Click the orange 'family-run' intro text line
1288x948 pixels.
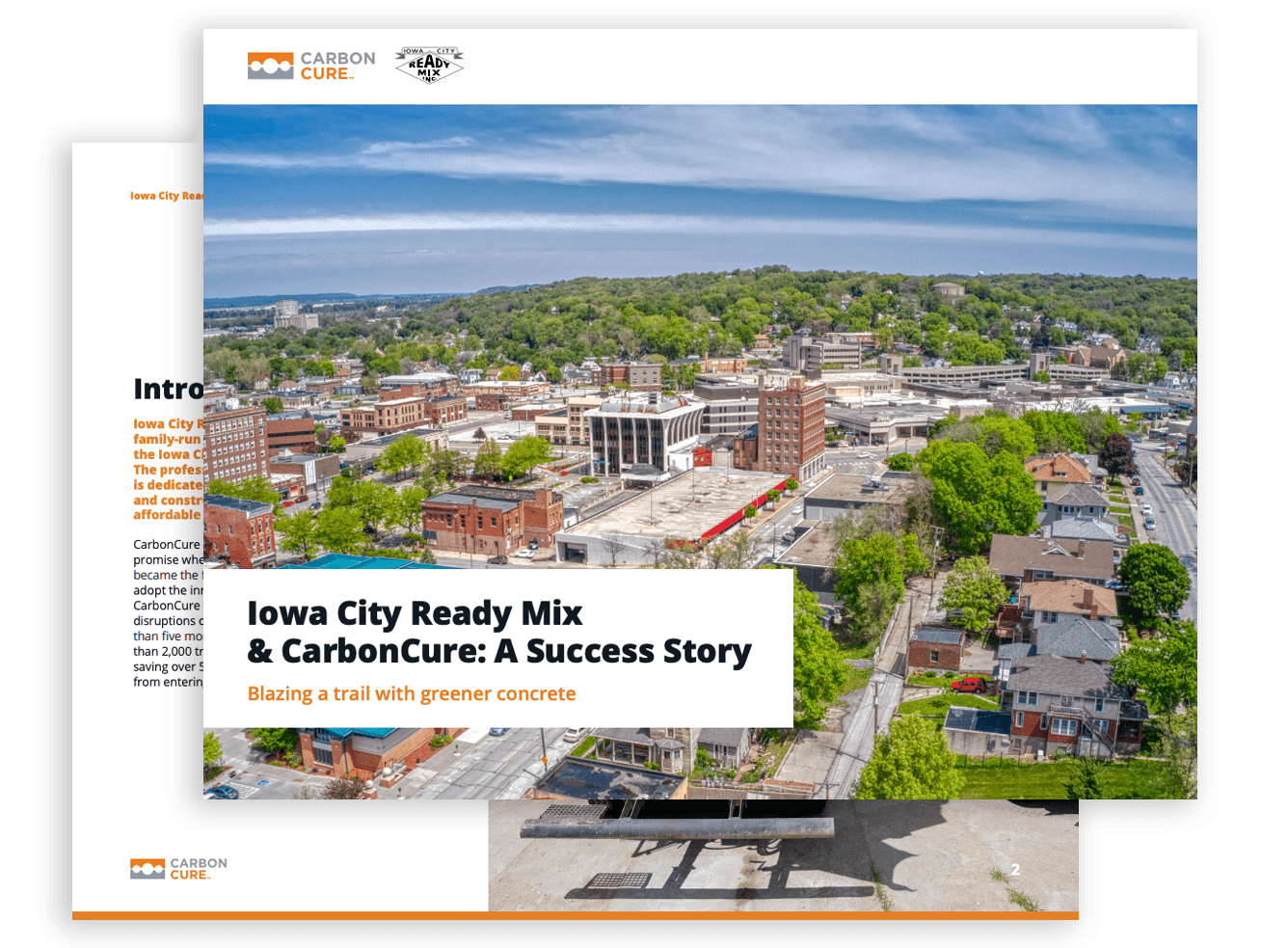click(x=168, y=439)
